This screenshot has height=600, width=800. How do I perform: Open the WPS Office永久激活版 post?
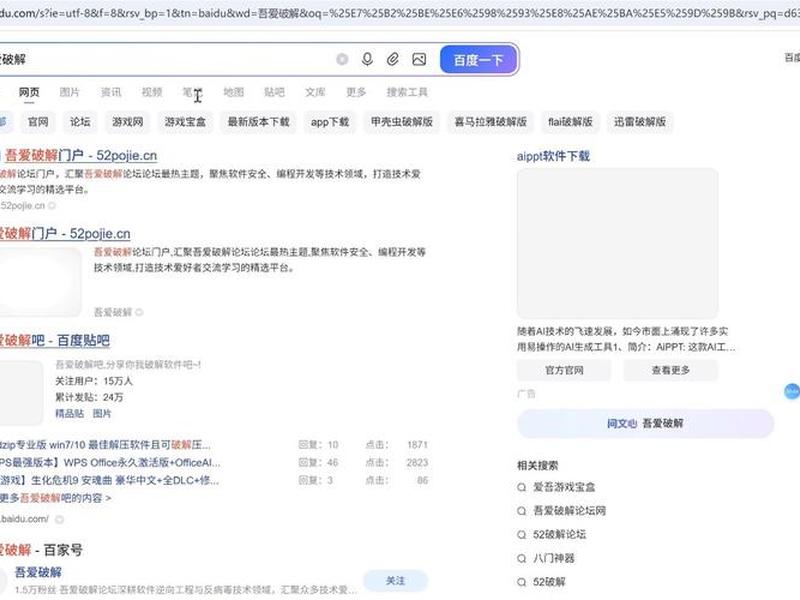coord(110,463)
